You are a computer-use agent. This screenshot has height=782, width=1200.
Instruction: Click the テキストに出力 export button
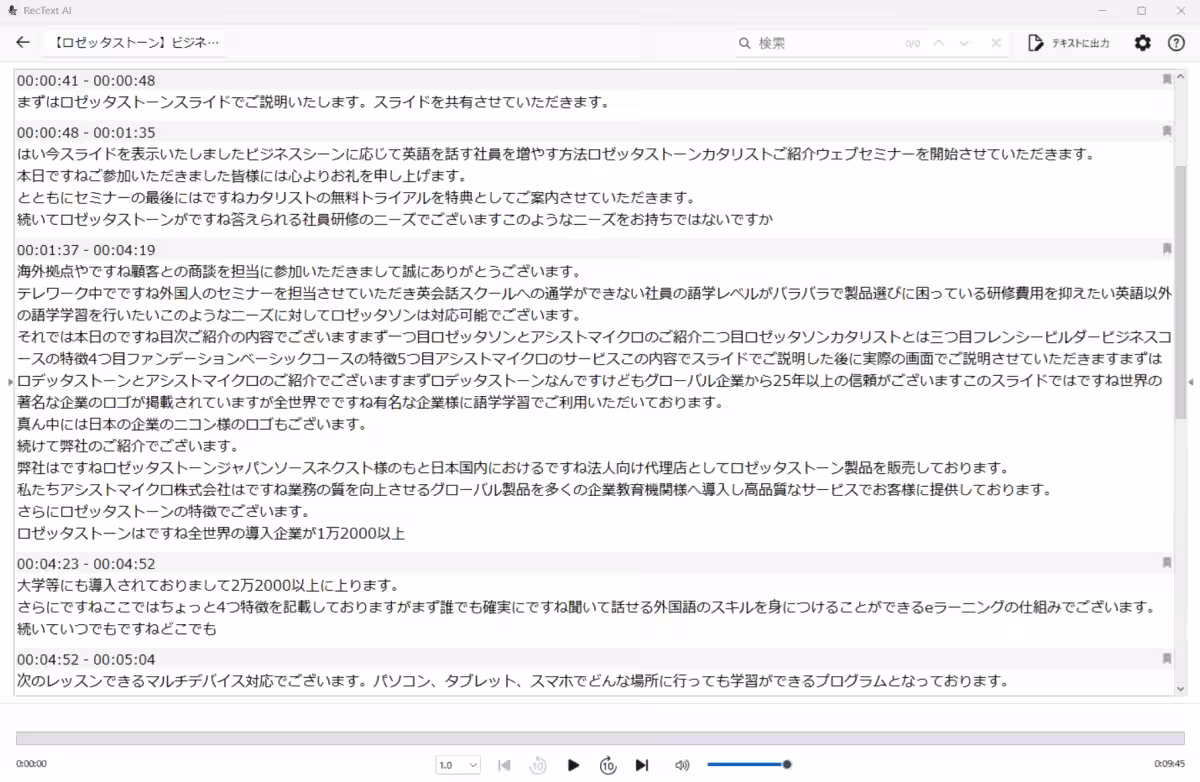tap(1069, 43)
